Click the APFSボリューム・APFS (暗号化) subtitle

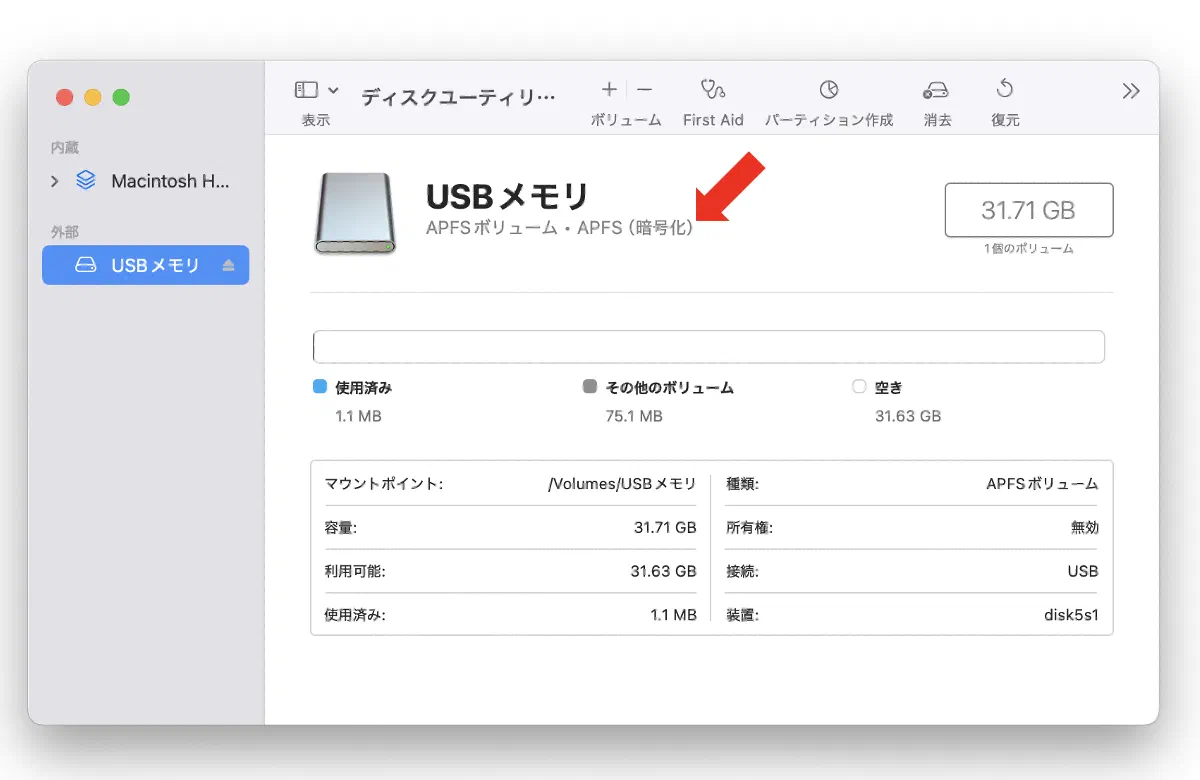click(x=560, y=228)
